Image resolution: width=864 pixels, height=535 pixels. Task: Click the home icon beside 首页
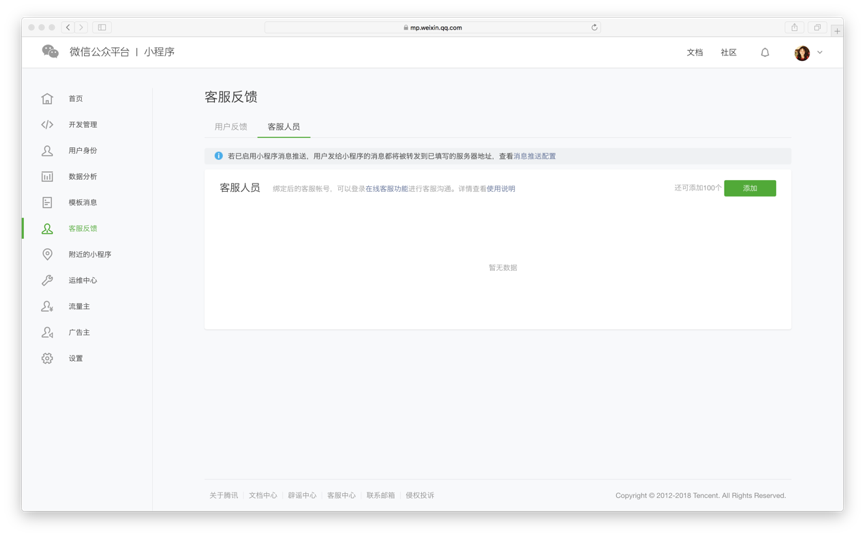point(47,99)
